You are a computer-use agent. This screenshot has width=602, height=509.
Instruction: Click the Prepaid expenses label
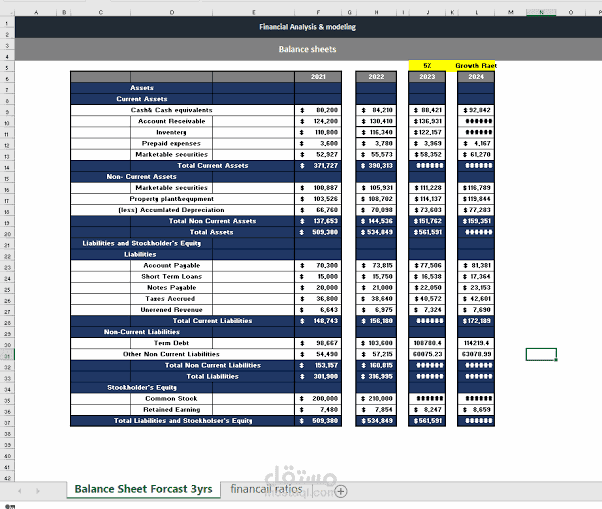coord(171,144)
